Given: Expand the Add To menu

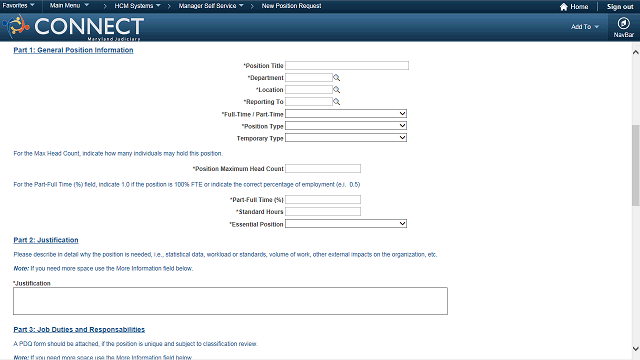Looking at the screenshot, I should click(x=584, y=27).
